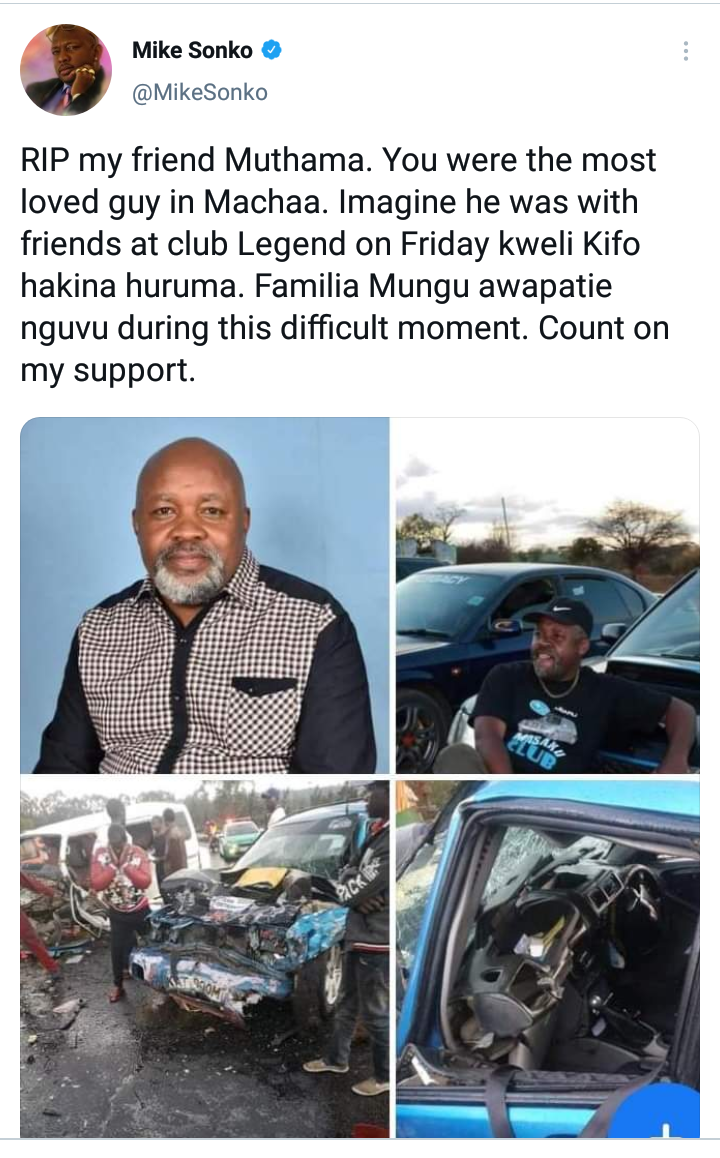Click the black Nike cap in the photo
The height and width of the screenshot is (1158, 720).
[x=561, y=614]
